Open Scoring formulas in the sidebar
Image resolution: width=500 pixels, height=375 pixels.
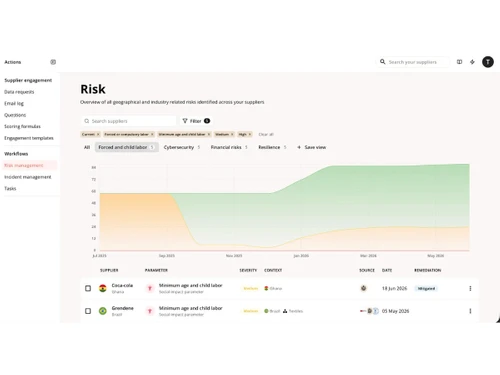click(22, 126)
